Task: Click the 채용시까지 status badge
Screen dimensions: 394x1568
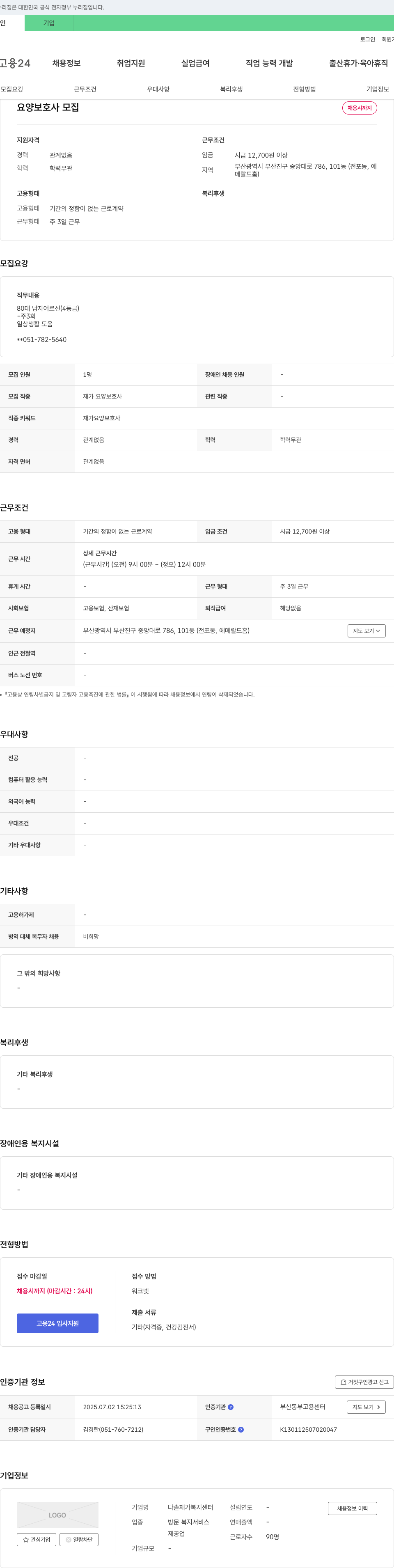Action: (360, 108)
